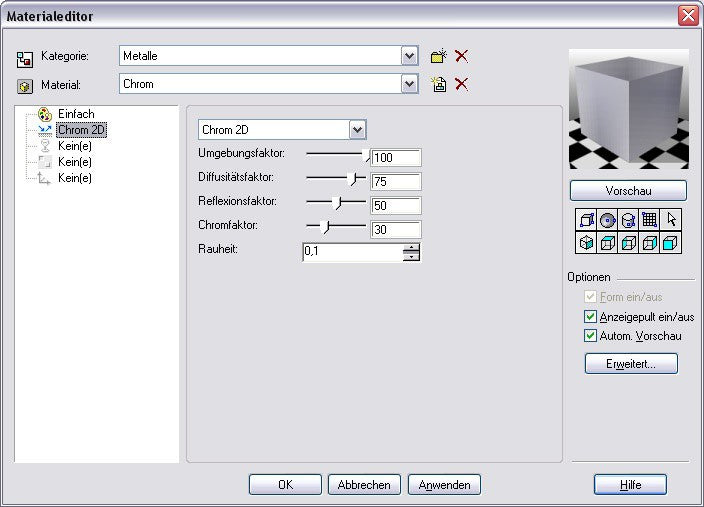This screenshot has height=507, width=704.
Task: Delete material via red X beside Chrom
Action: point(461,84)
